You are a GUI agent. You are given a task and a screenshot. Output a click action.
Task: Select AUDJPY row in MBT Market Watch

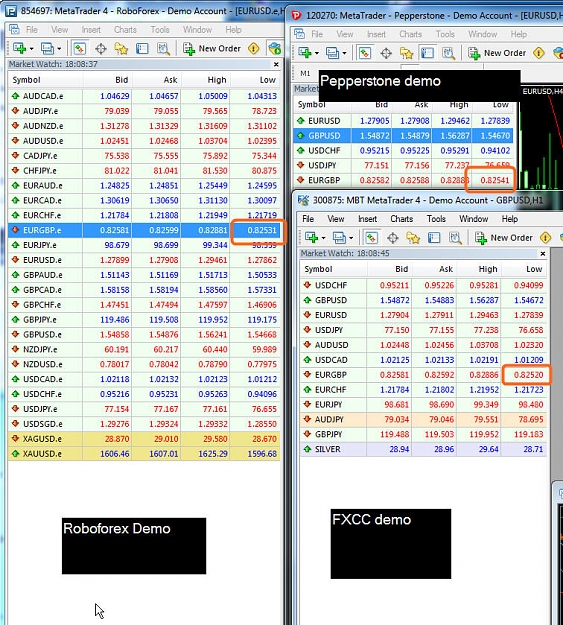423,419
